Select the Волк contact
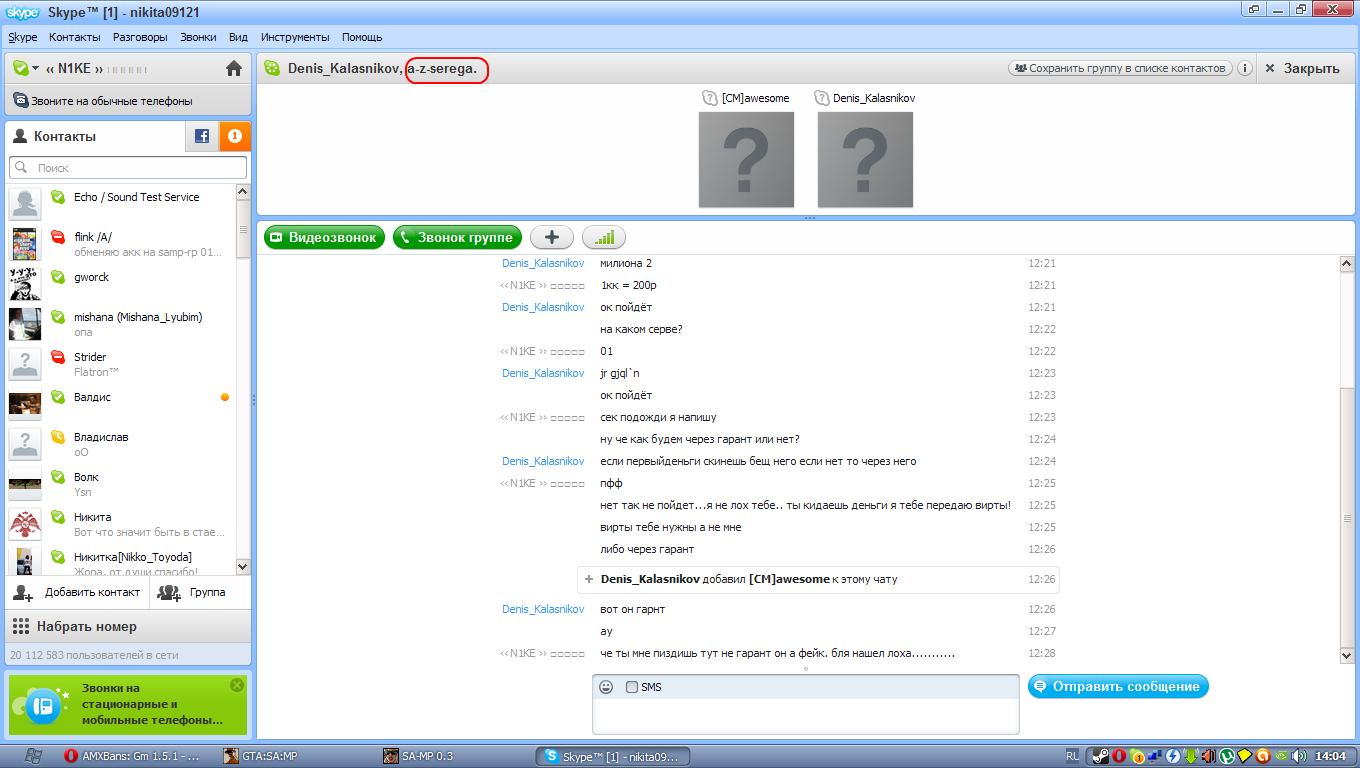The width and height of the screenshot is (1360, 768). tap(121, 483)
